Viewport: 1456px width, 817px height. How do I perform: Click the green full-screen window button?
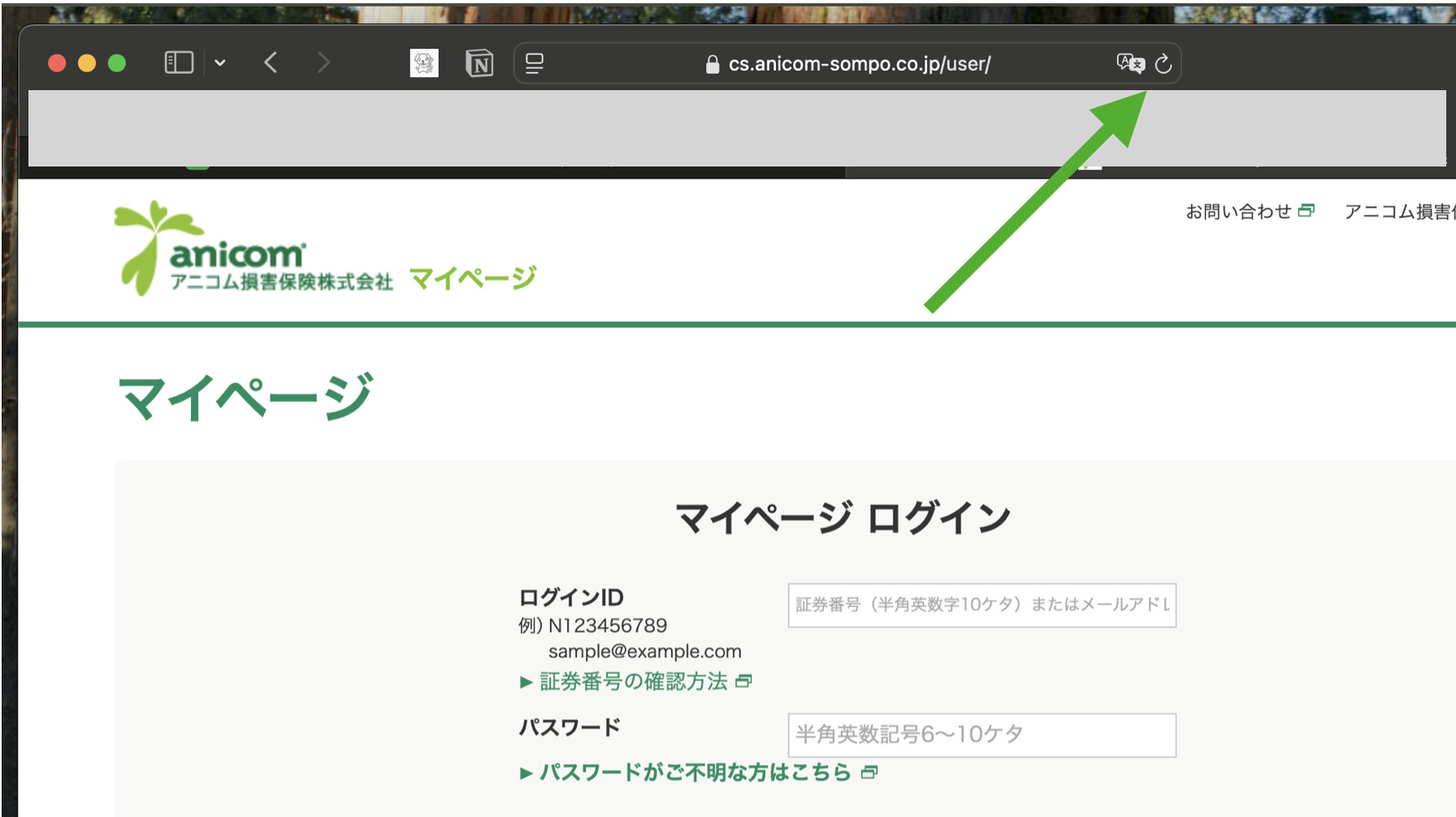pyautogui.click(x=117, y=63)
